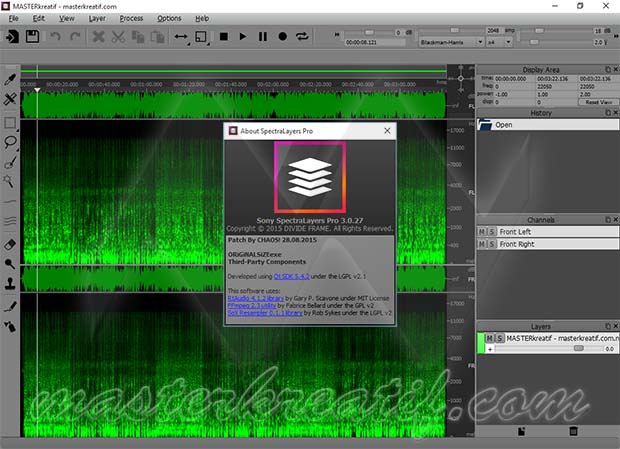Solo the MASTERkreatif layer
Screen dimensions: 620x449
500,338
